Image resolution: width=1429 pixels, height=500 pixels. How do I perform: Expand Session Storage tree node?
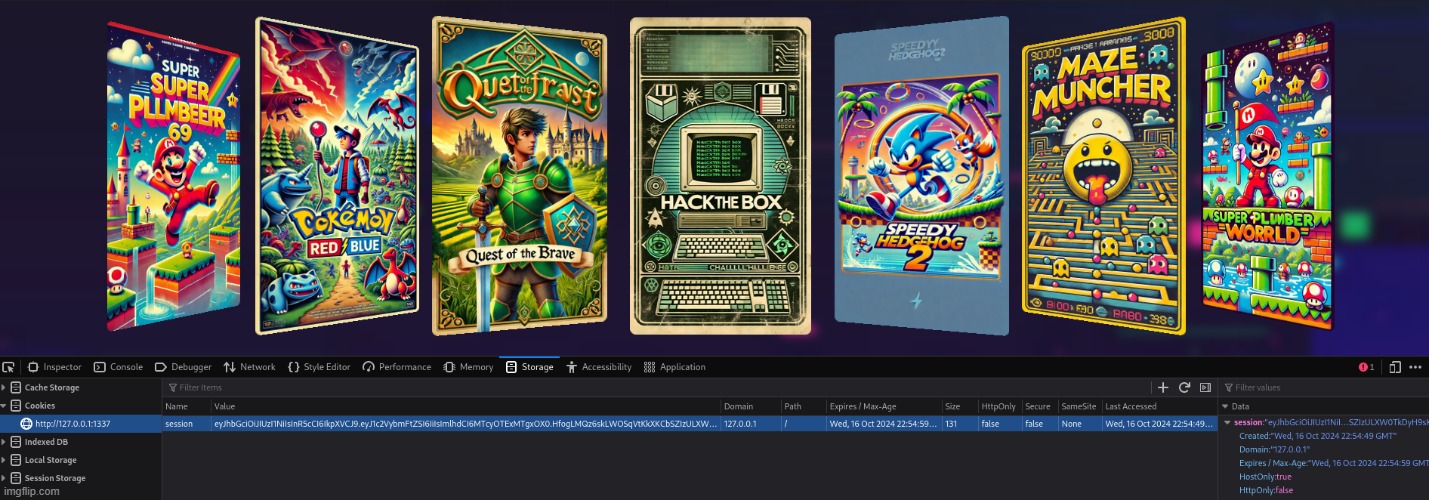pos(4,478)
